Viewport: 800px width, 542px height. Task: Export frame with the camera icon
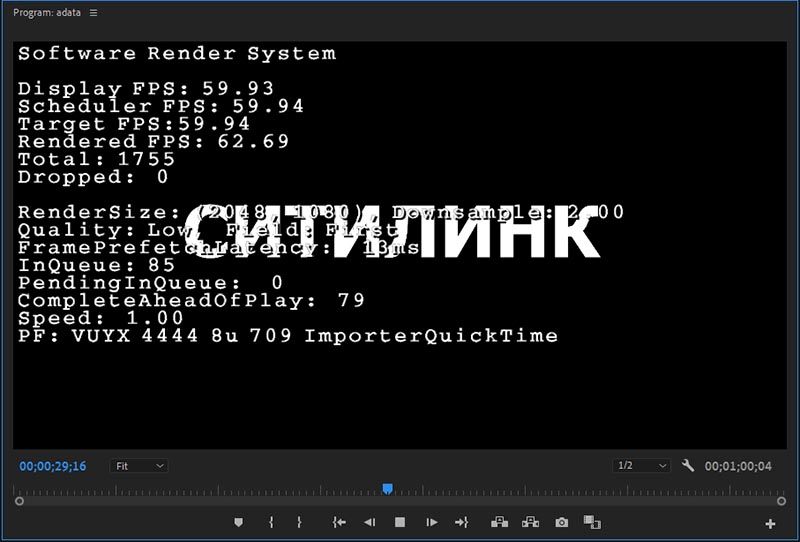point(562,522)
